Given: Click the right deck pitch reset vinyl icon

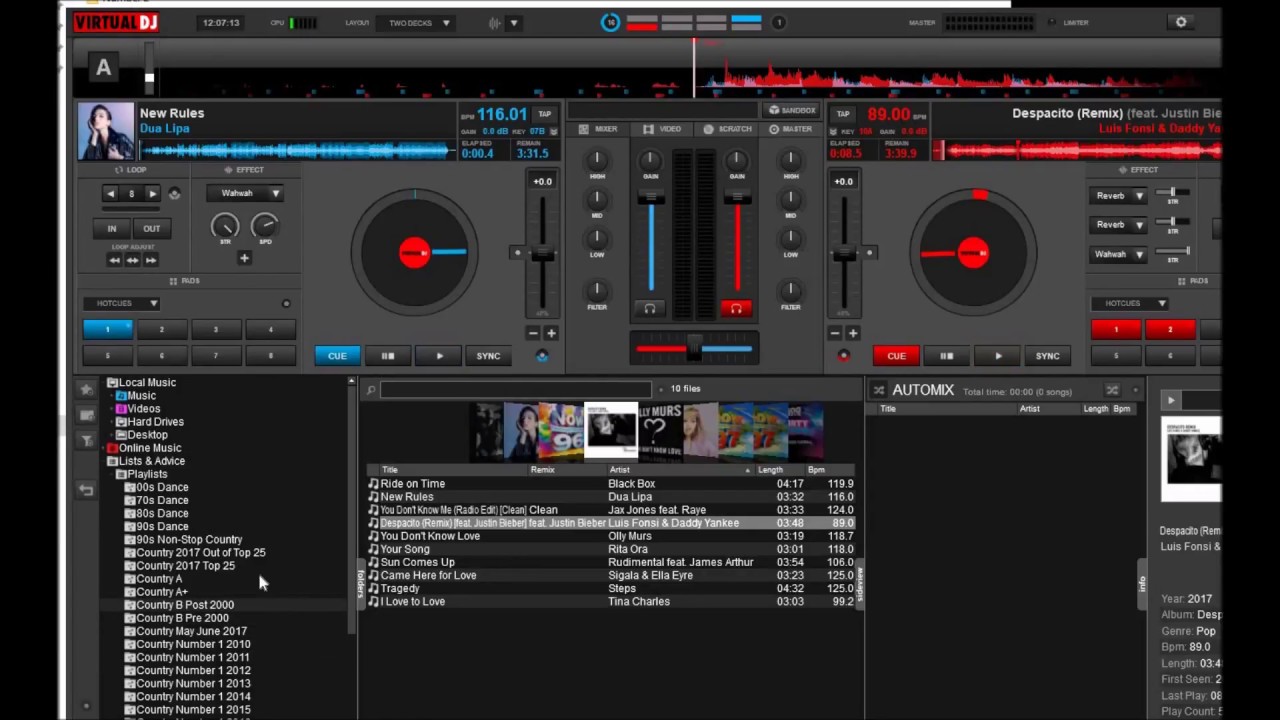Looking at the screenshot, I should [x=843, y=356].
